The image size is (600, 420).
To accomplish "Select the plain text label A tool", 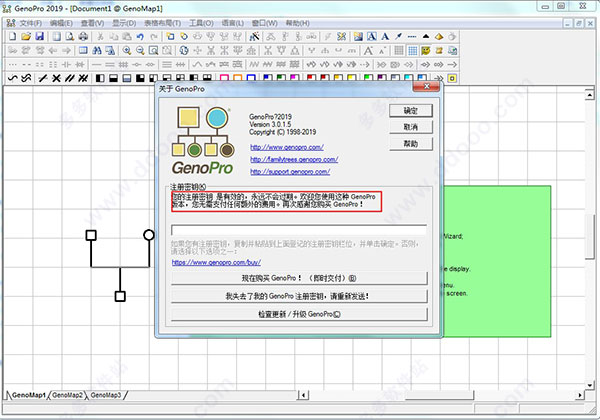I will [385, 37].
